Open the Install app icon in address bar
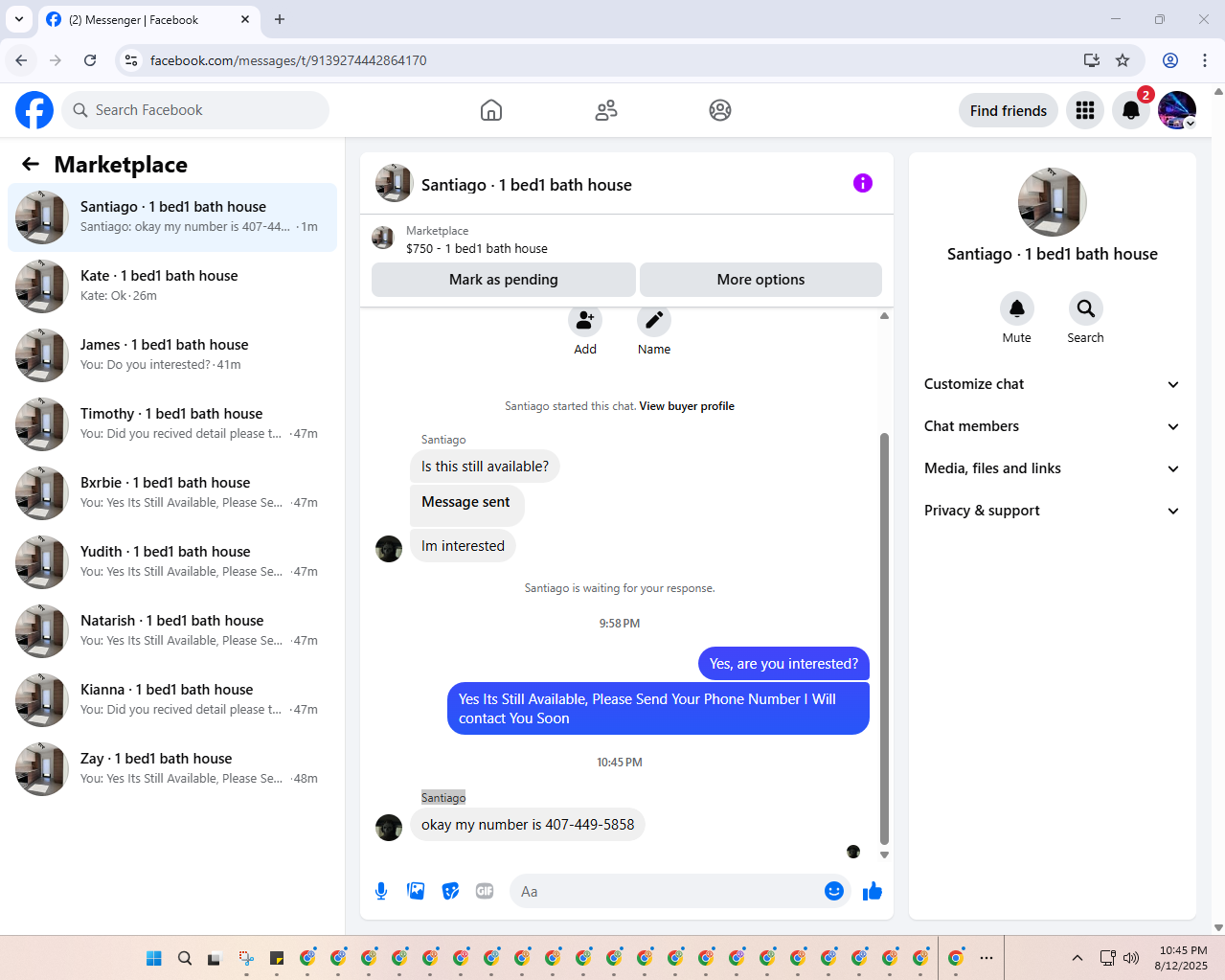1225x980 pixels. pyautogui.click(x=1092, y=60)
